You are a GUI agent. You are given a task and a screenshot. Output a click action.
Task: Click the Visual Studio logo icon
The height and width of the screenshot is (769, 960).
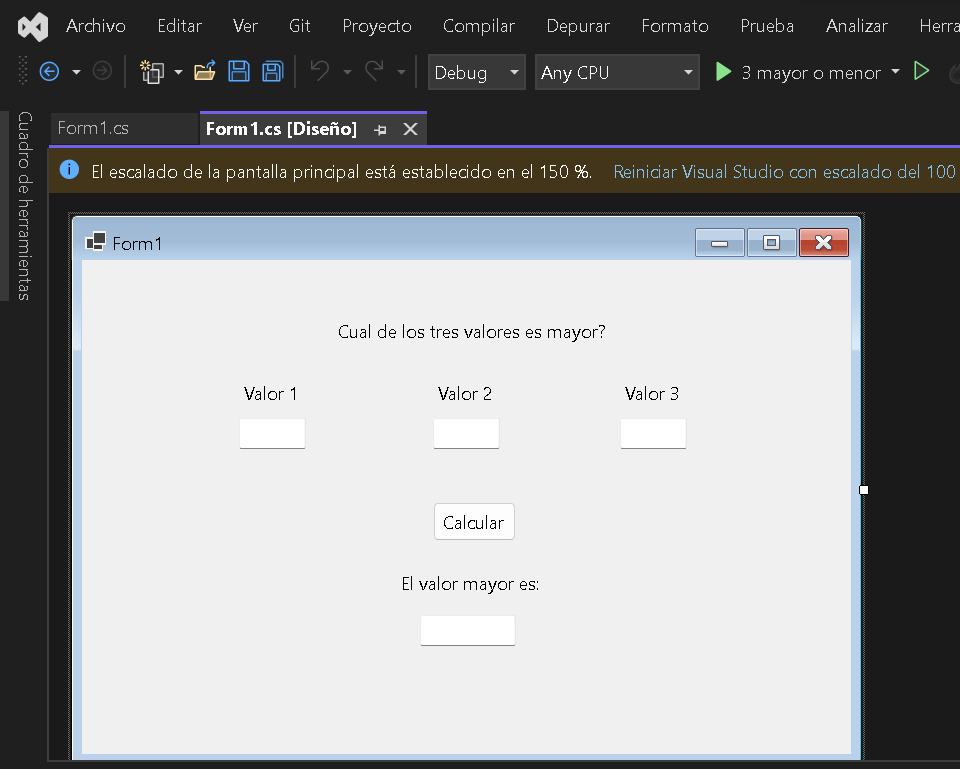(32, 27)
